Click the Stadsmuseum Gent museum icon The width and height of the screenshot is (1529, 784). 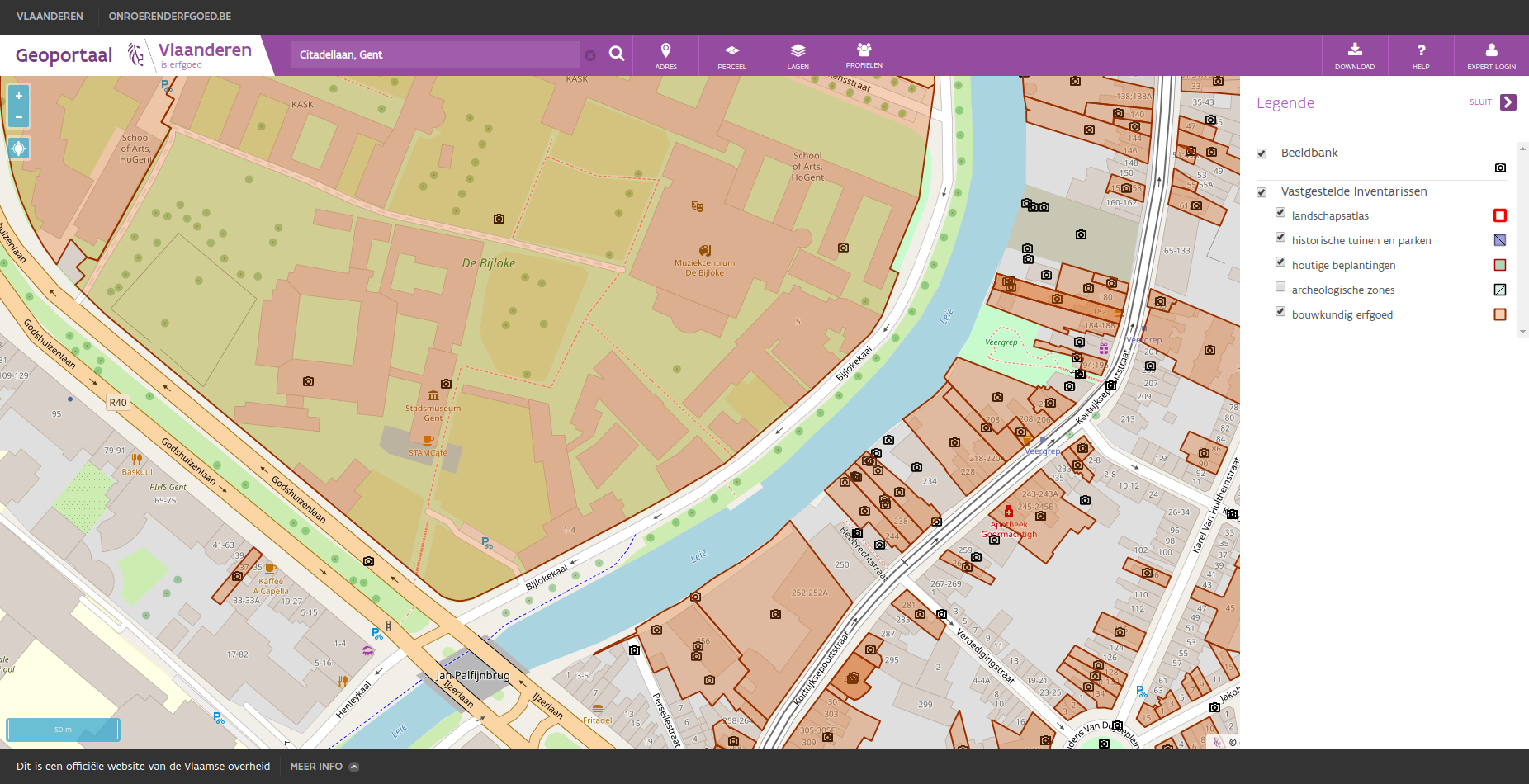433,396
